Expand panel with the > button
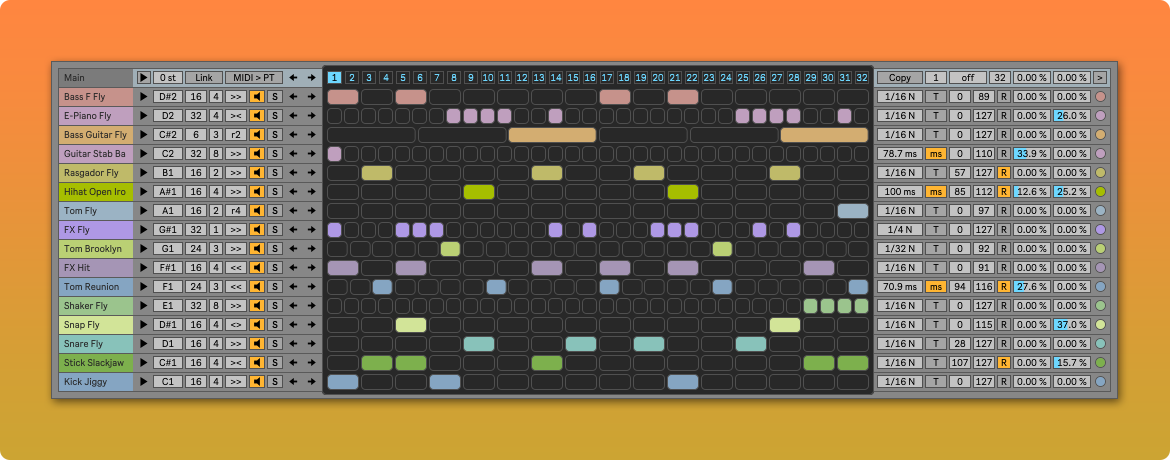This screenshot has height=460, width=1170. pyautogui.click(x=1100, y=78)
